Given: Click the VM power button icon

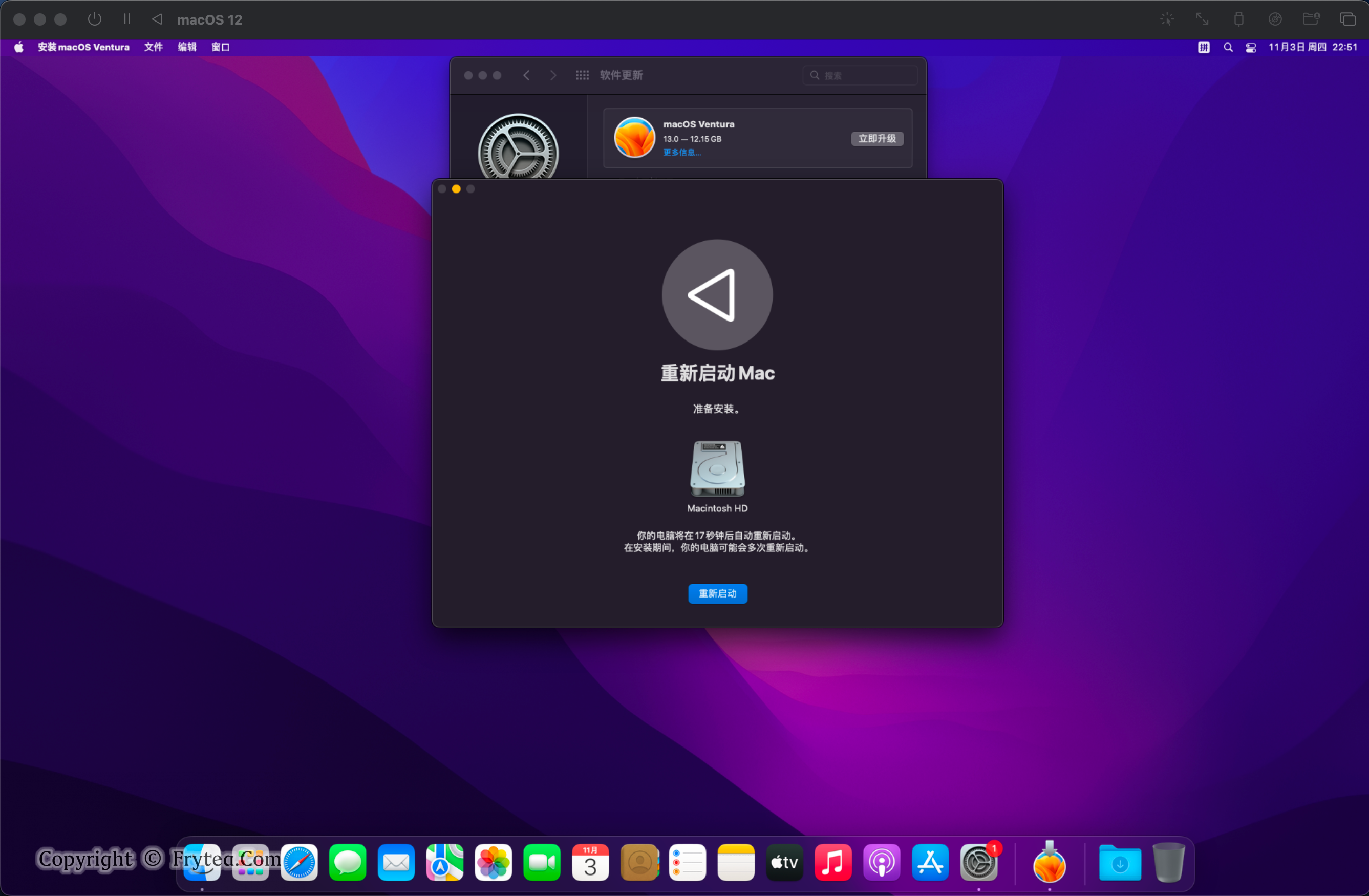Looking at the screenshot, I should click(94, 19).
